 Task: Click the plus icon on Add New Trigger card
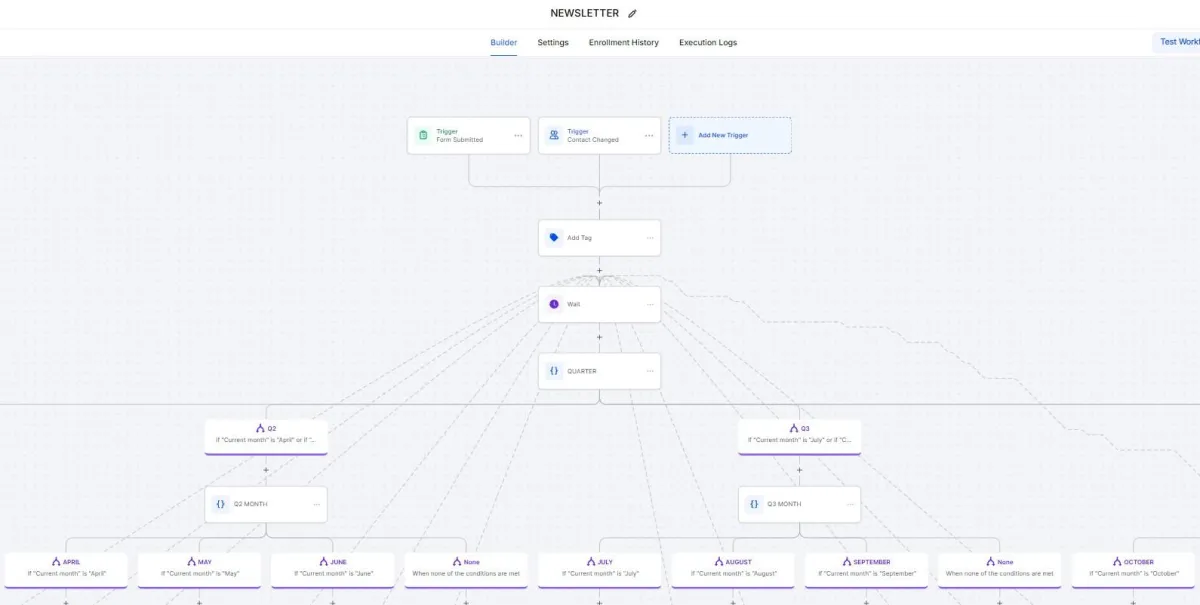point(683,134)
